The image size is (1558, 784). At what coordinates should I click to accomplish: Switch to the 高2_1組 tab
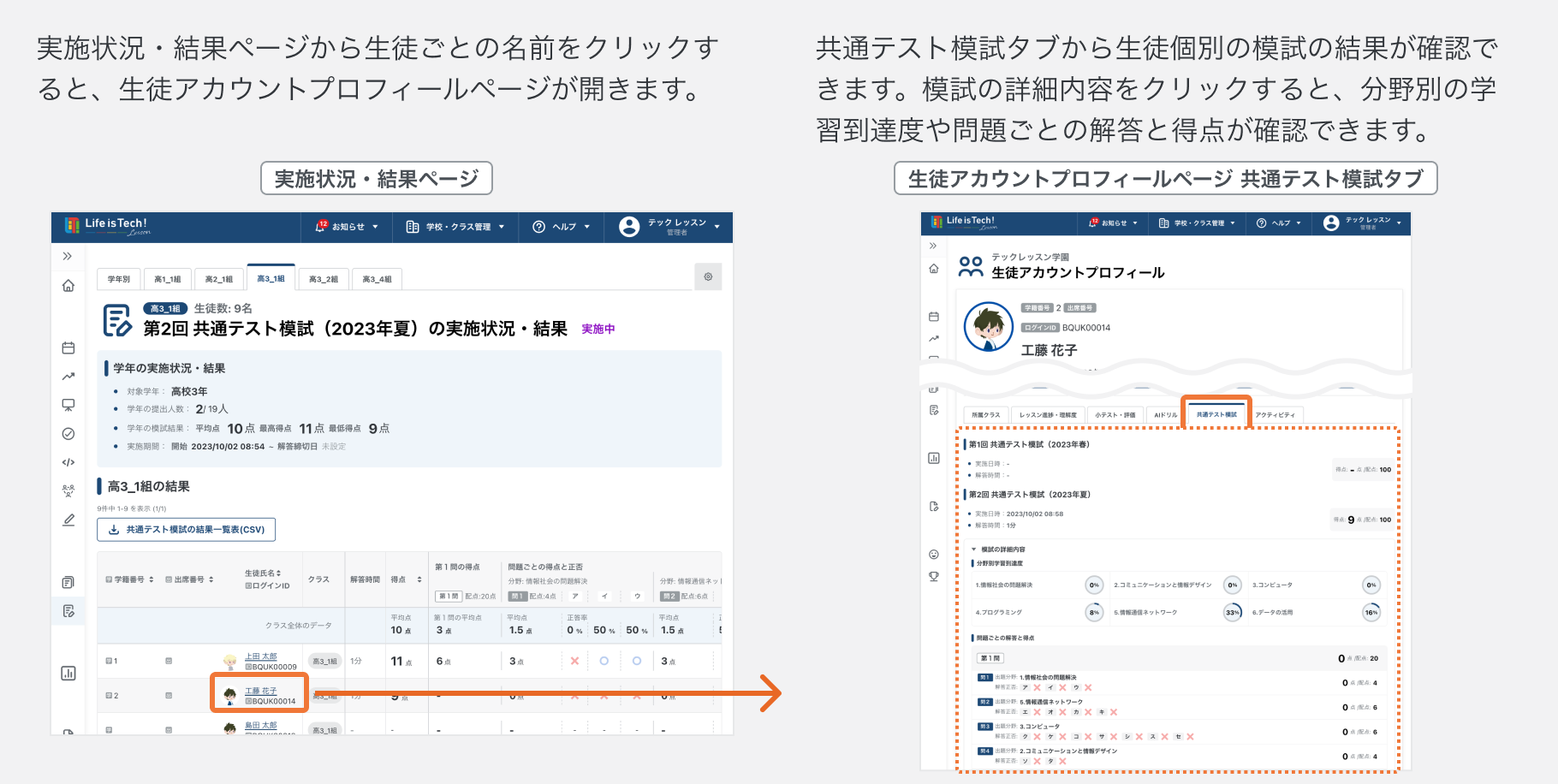[219, 279]
